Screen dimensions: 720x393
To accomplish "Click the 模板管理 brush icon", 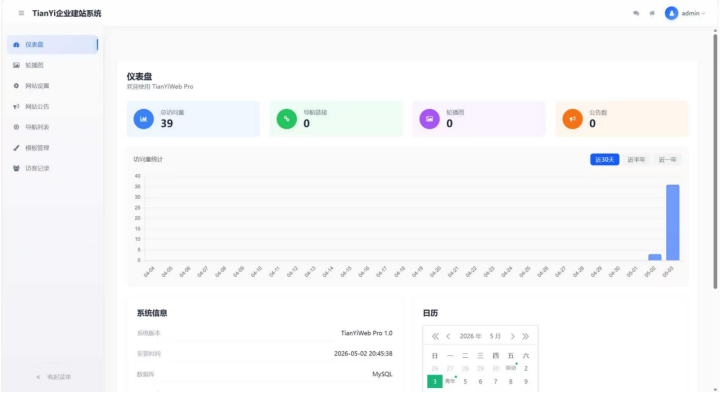I will tap(17, 148).
